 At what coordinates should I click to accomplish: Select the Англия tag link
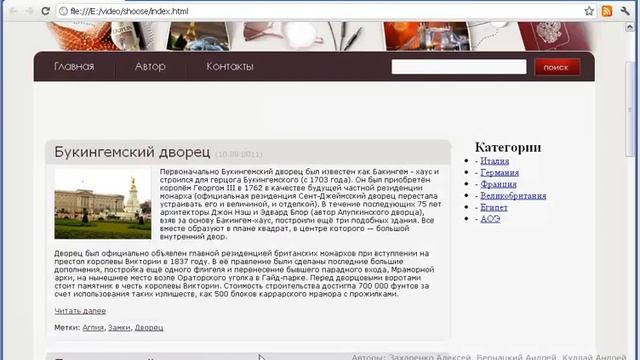pyautogui.click(x=93, y=327)
